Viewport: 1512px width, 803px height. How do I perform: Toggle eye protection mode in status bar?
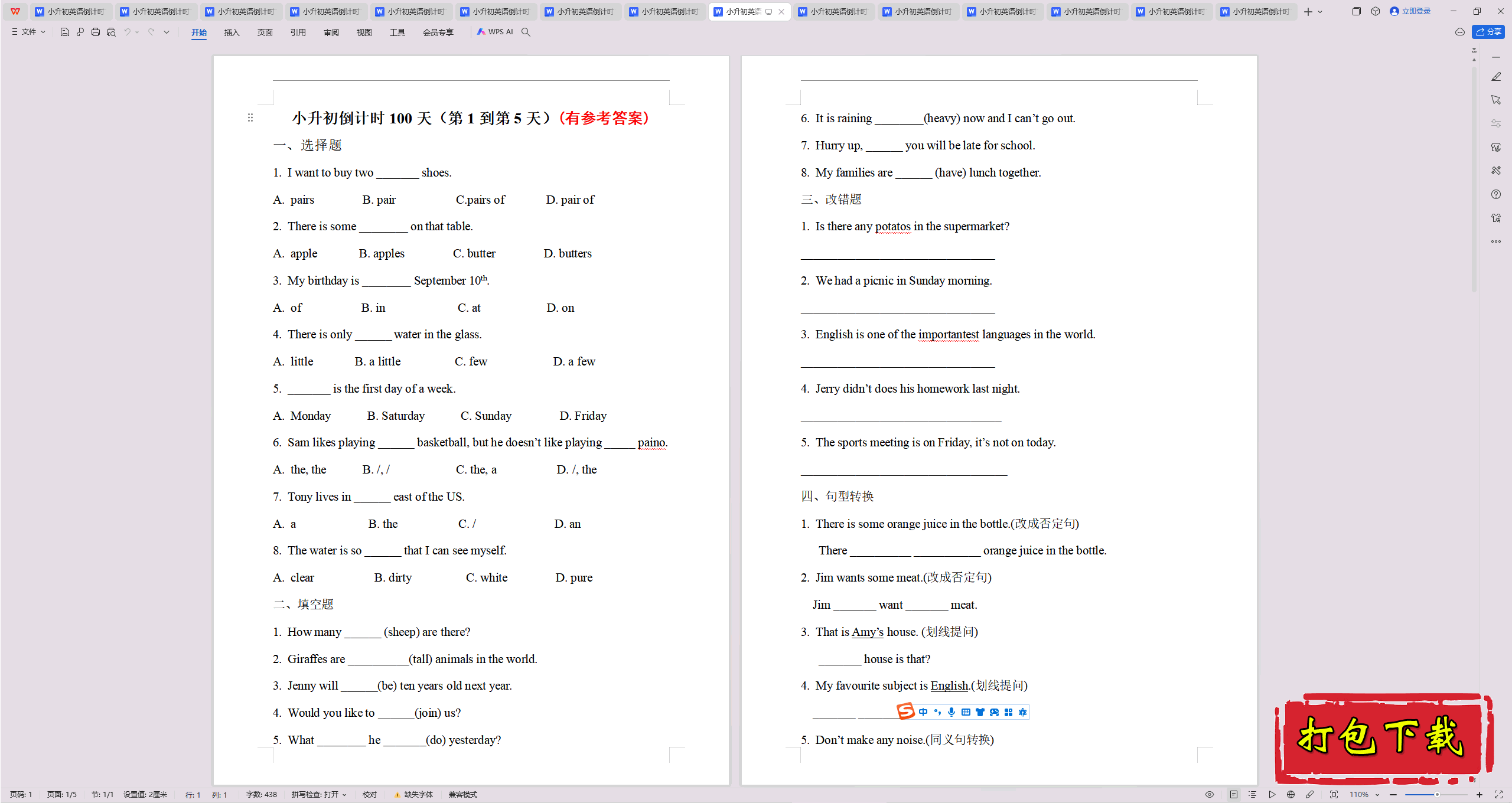1210,795
